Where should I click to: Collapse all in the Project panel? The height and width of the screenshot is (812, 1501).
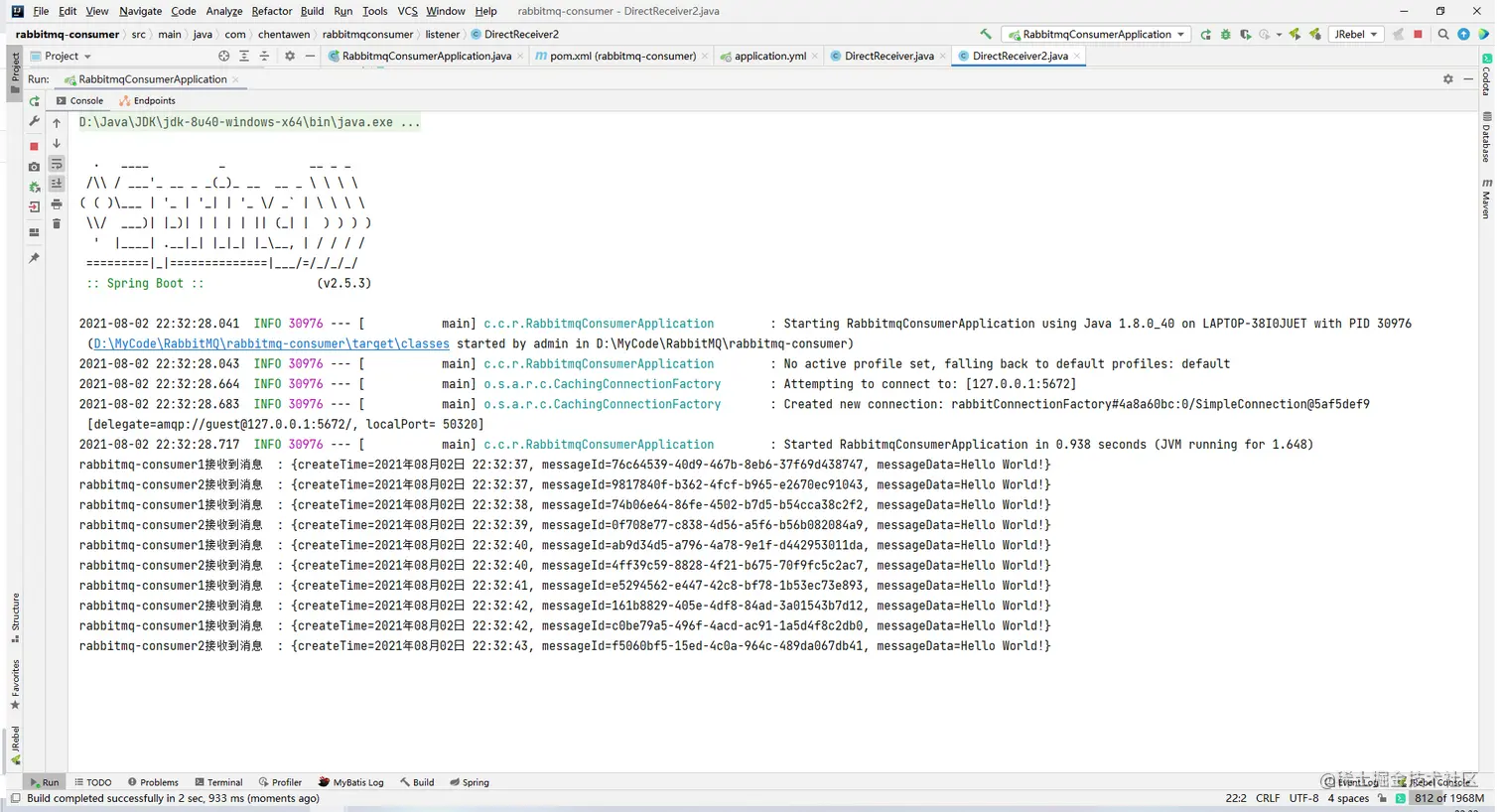264,56
